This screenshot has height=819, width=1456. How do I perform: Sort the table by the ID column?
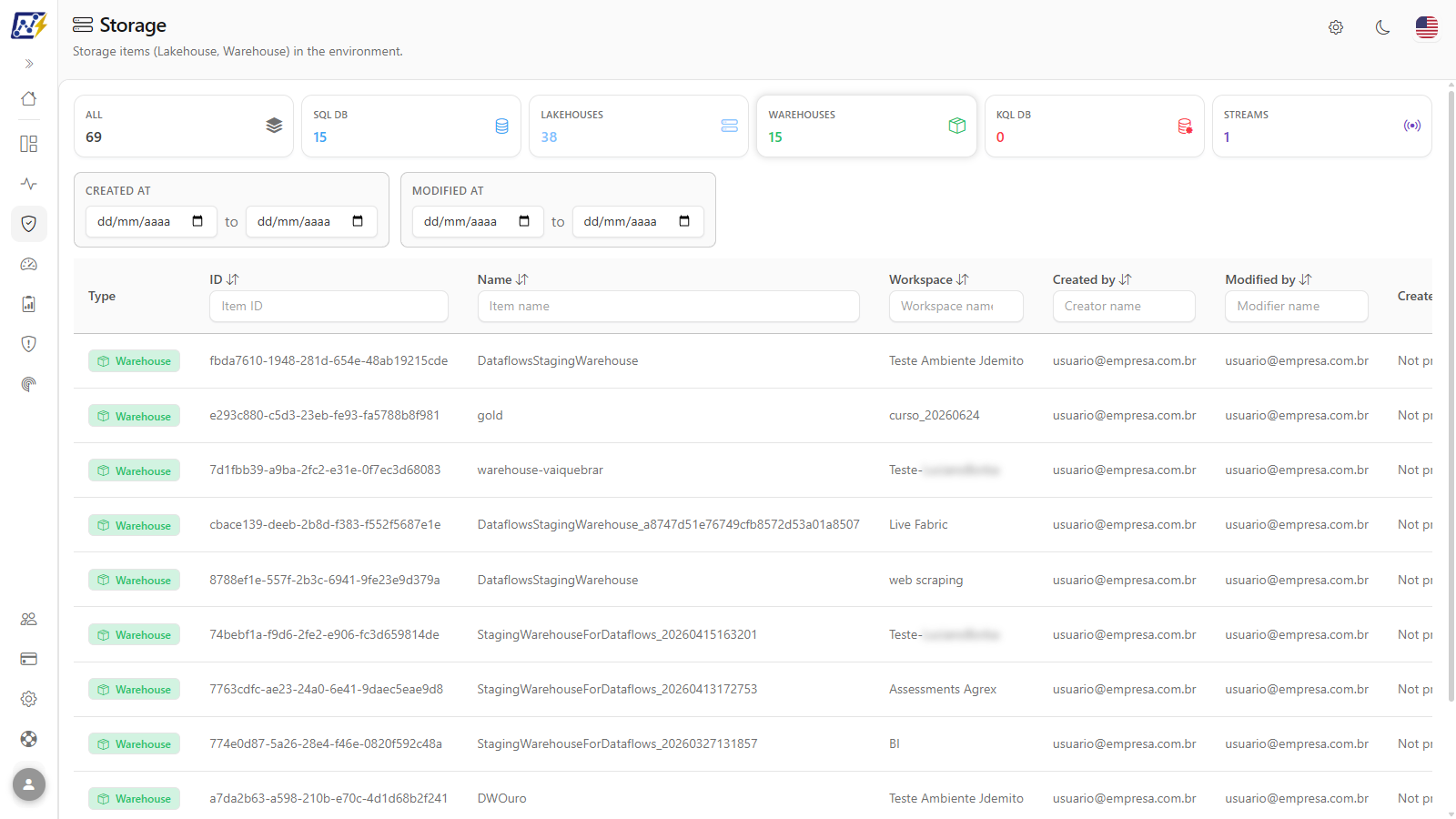pos(224,279)
